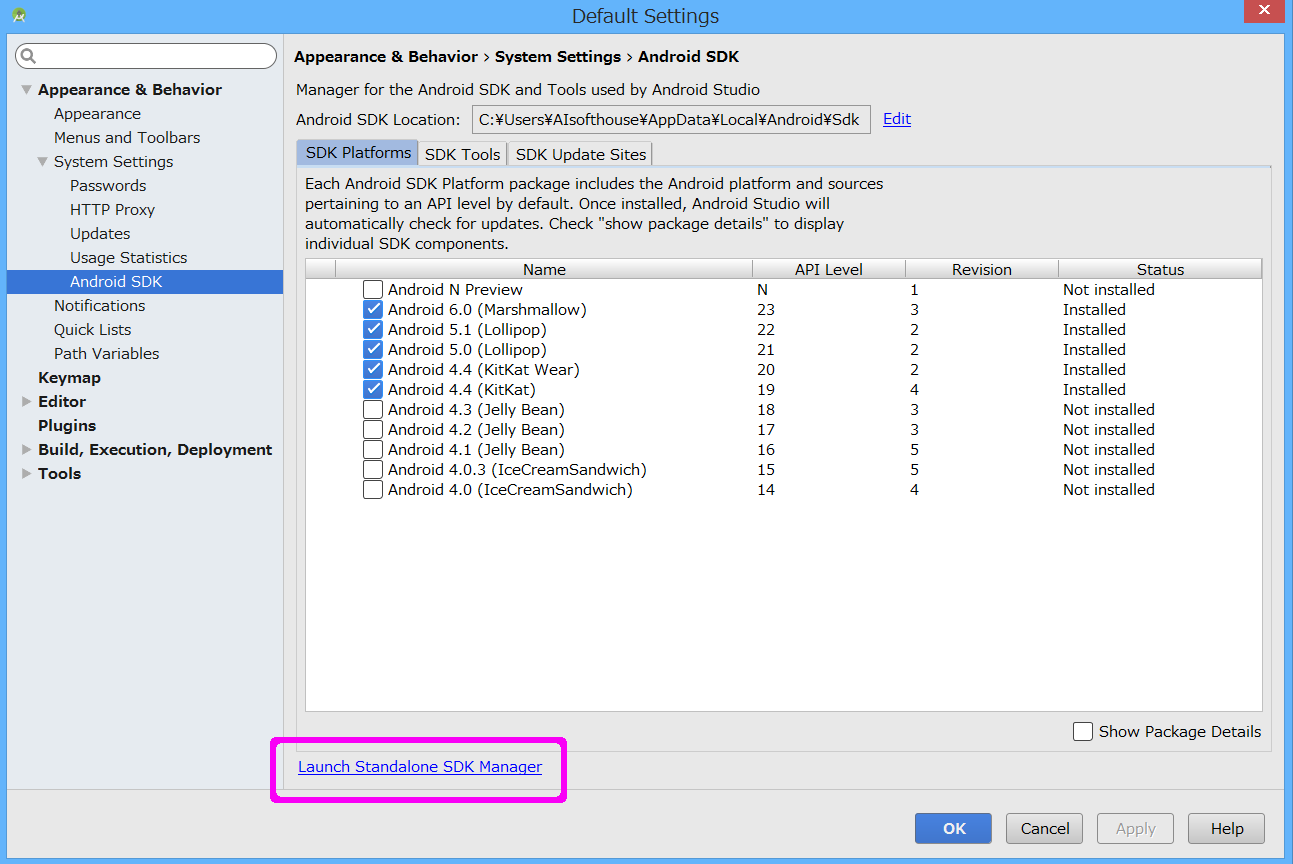Check Android 4.1 (Jelly Bean) checkbox
This screenshot has width=1293, height=864.
pos(373,450)
